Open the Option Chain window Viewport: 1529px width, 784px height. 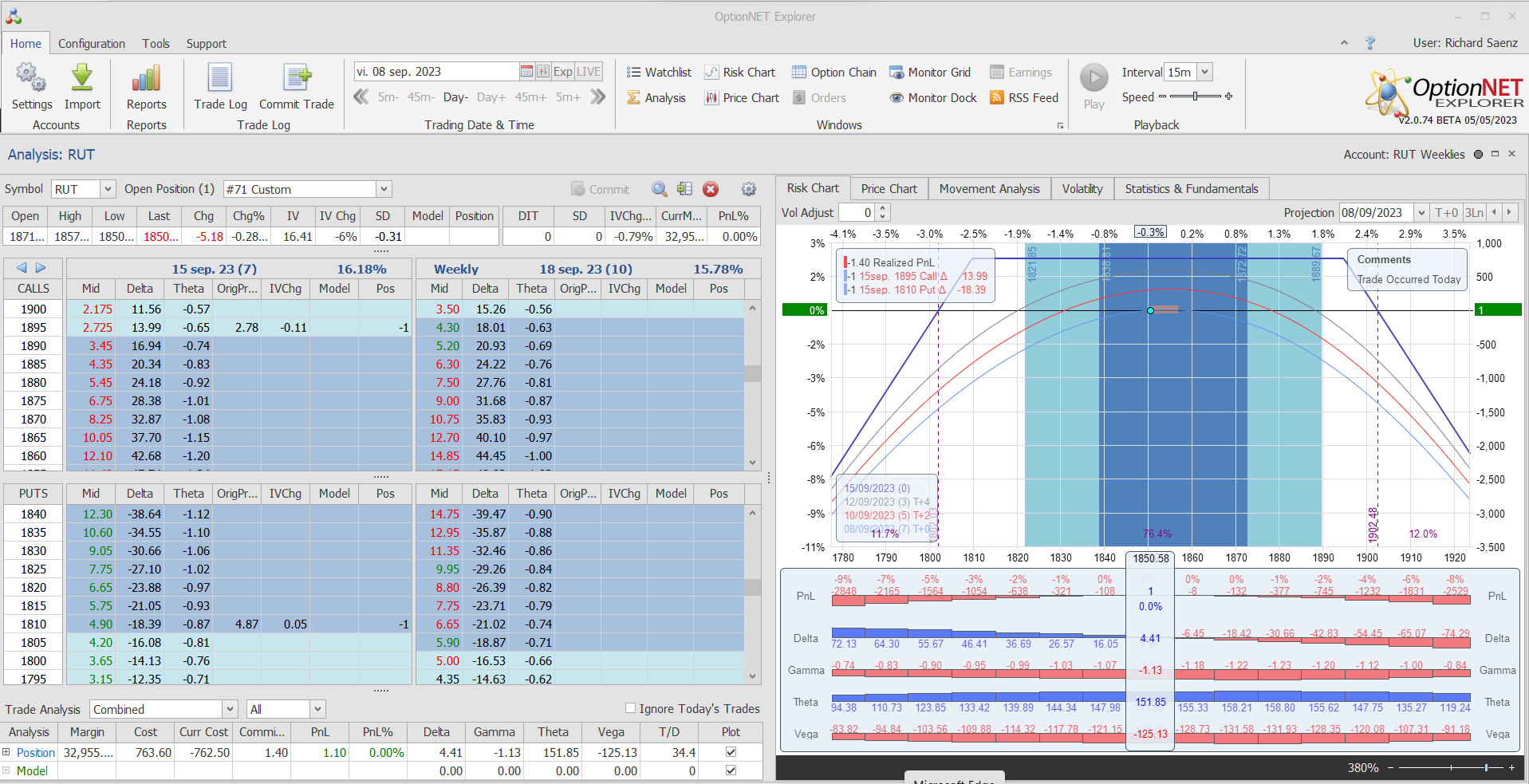point(833,73)
